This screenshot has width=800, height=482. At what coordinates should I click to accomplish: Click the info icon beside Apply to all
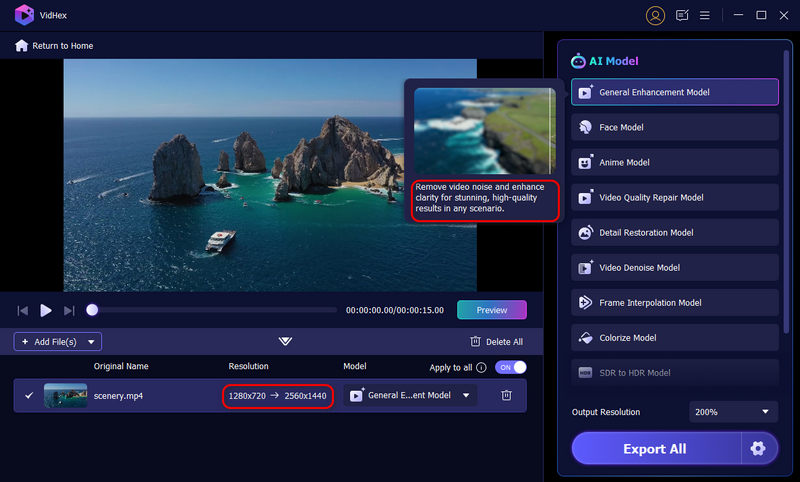481,367
